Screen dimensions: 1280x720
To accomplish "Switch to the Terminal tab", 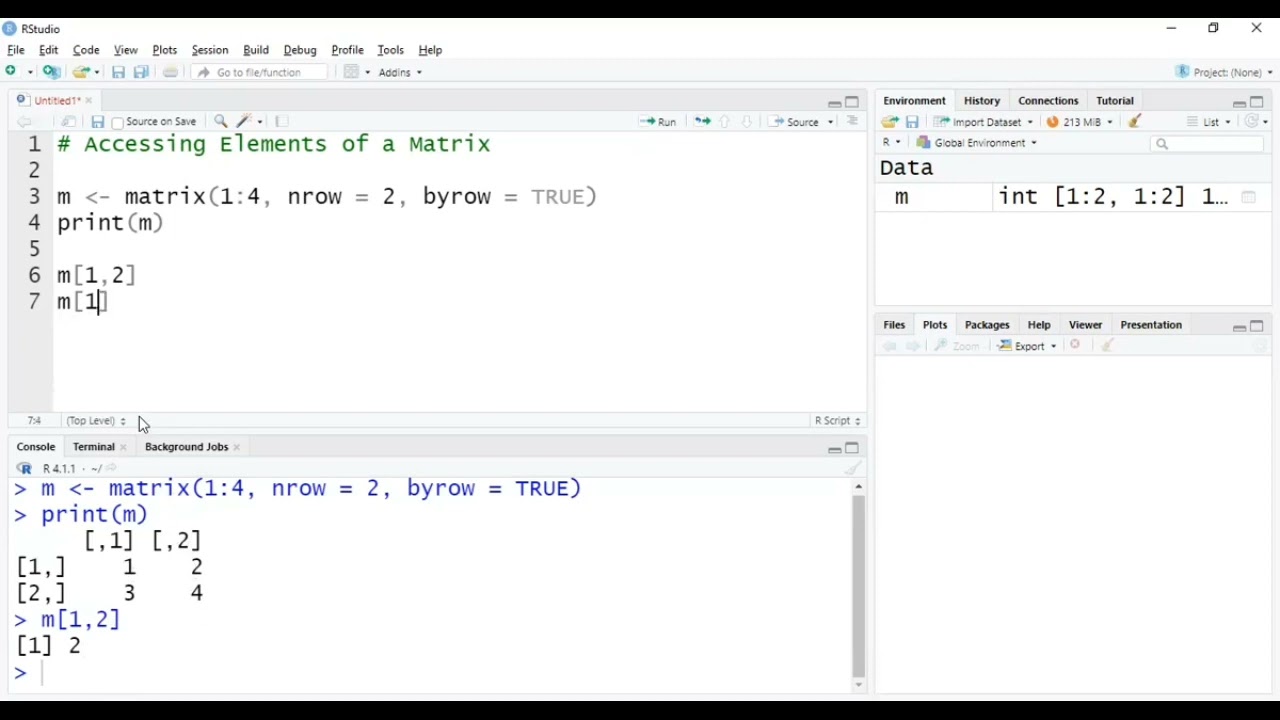I will pos(94,447).
